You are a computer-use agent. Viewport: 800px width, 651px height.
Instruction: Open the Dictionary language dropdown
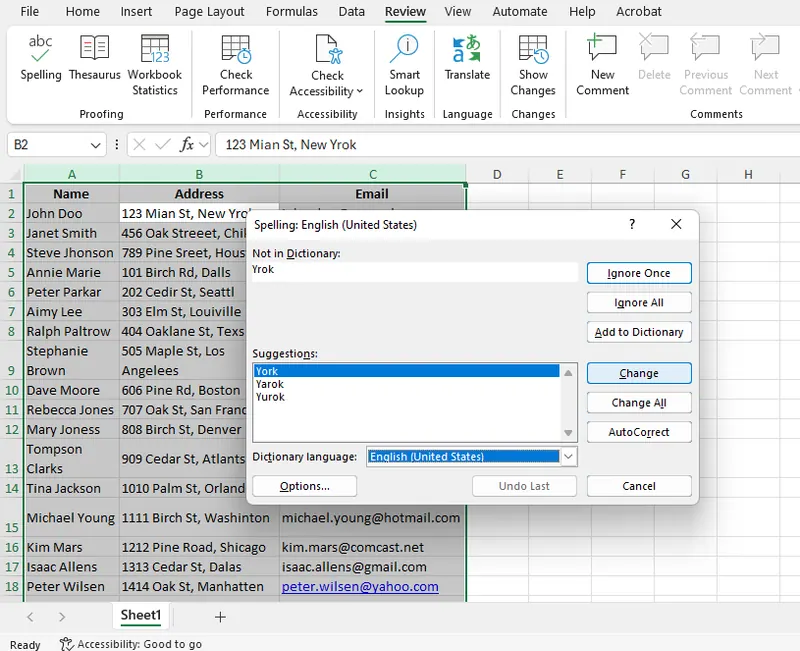[x=568, y=457]
